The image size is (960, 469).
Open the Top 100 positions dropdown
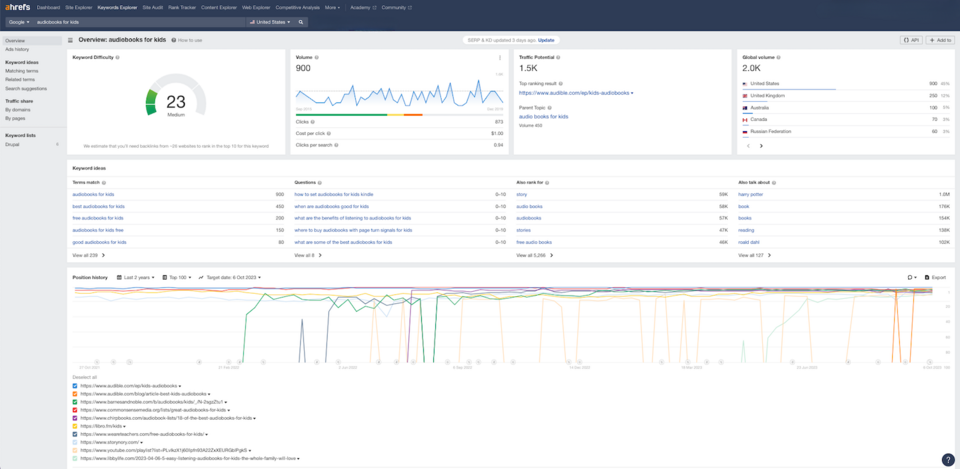pyautogui.click(x=177, y=277)
